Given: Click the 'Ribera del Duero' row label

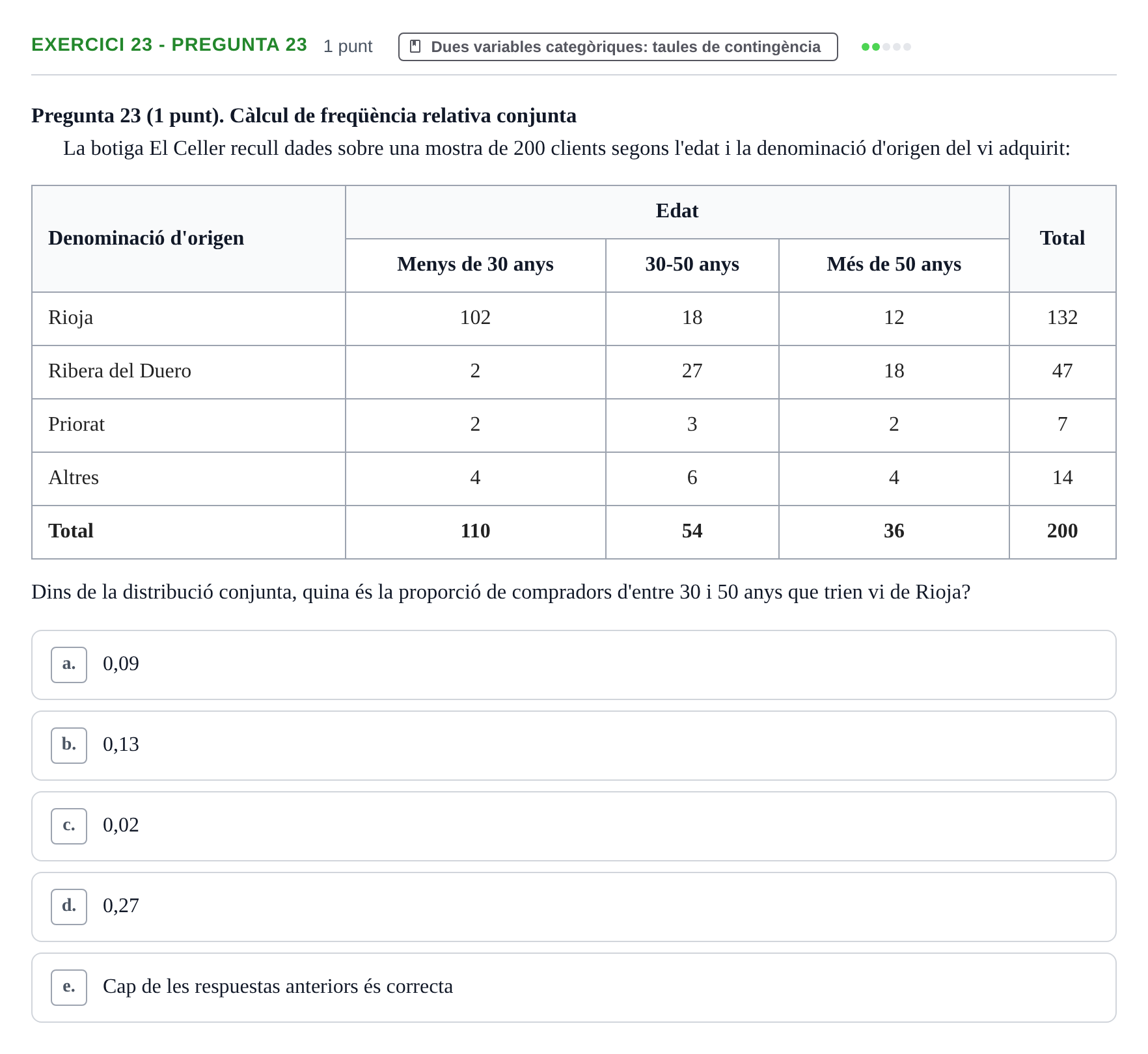Looking at the screenshot, I should [120, 371].
